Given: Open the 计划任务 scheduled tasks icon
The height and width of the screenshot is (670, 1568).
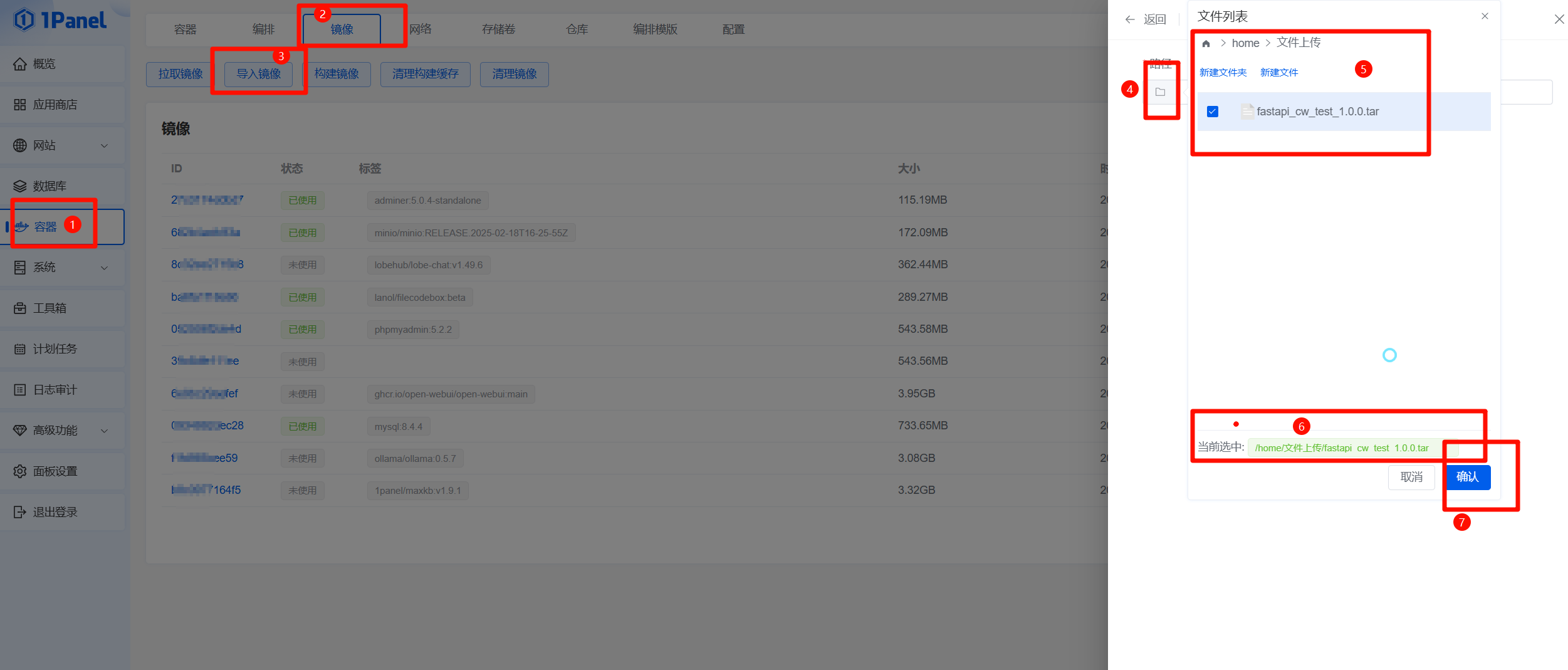Looking at the screenshot, I should click(19, 348).
